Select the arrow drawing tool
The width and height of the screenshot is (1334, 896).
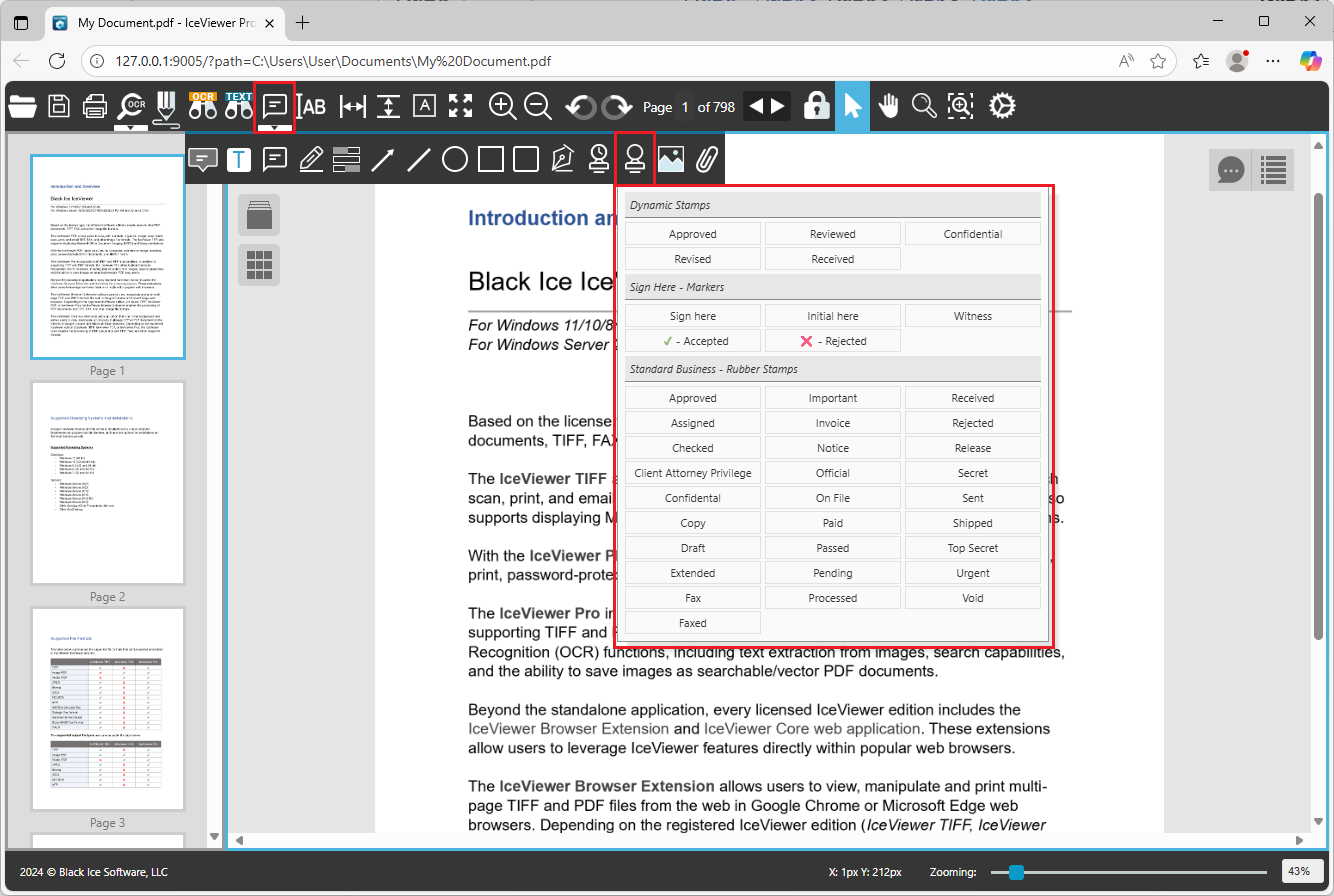pyautogui.click(x=383, y=159)
